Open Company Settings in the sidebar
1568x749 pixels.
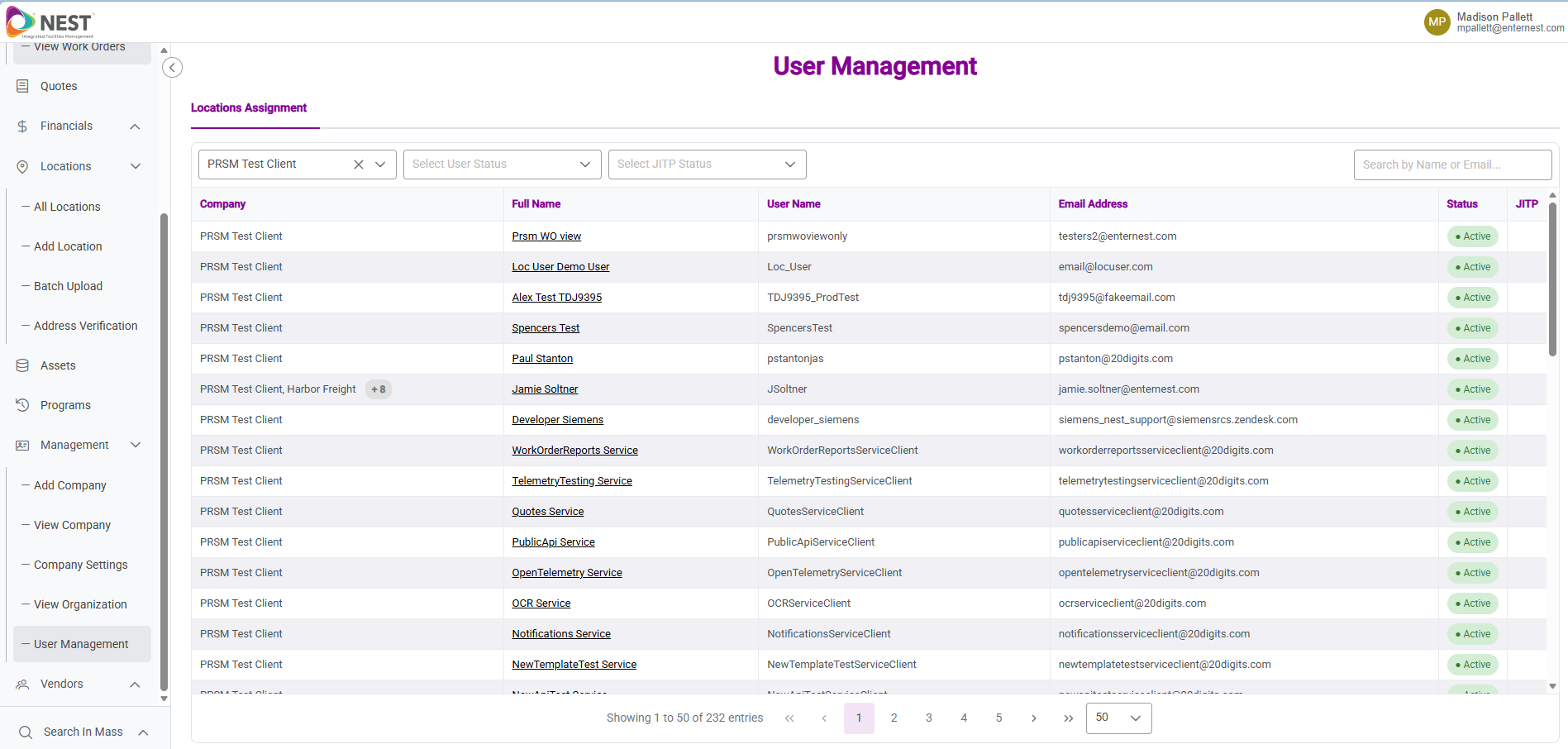click(x=80, y=565)
